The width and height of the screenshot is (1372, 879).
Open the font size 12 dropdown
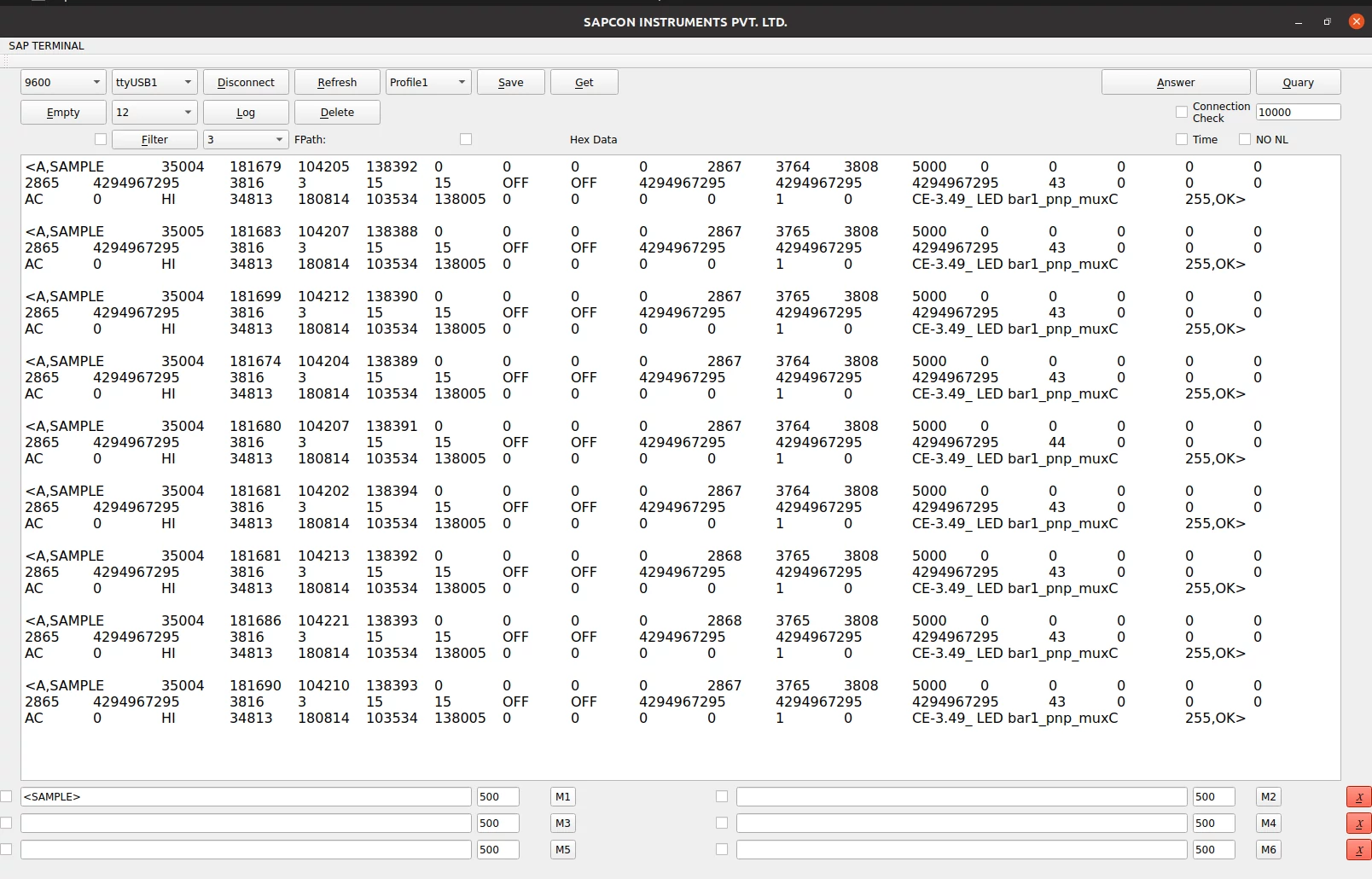pos(154,112)
